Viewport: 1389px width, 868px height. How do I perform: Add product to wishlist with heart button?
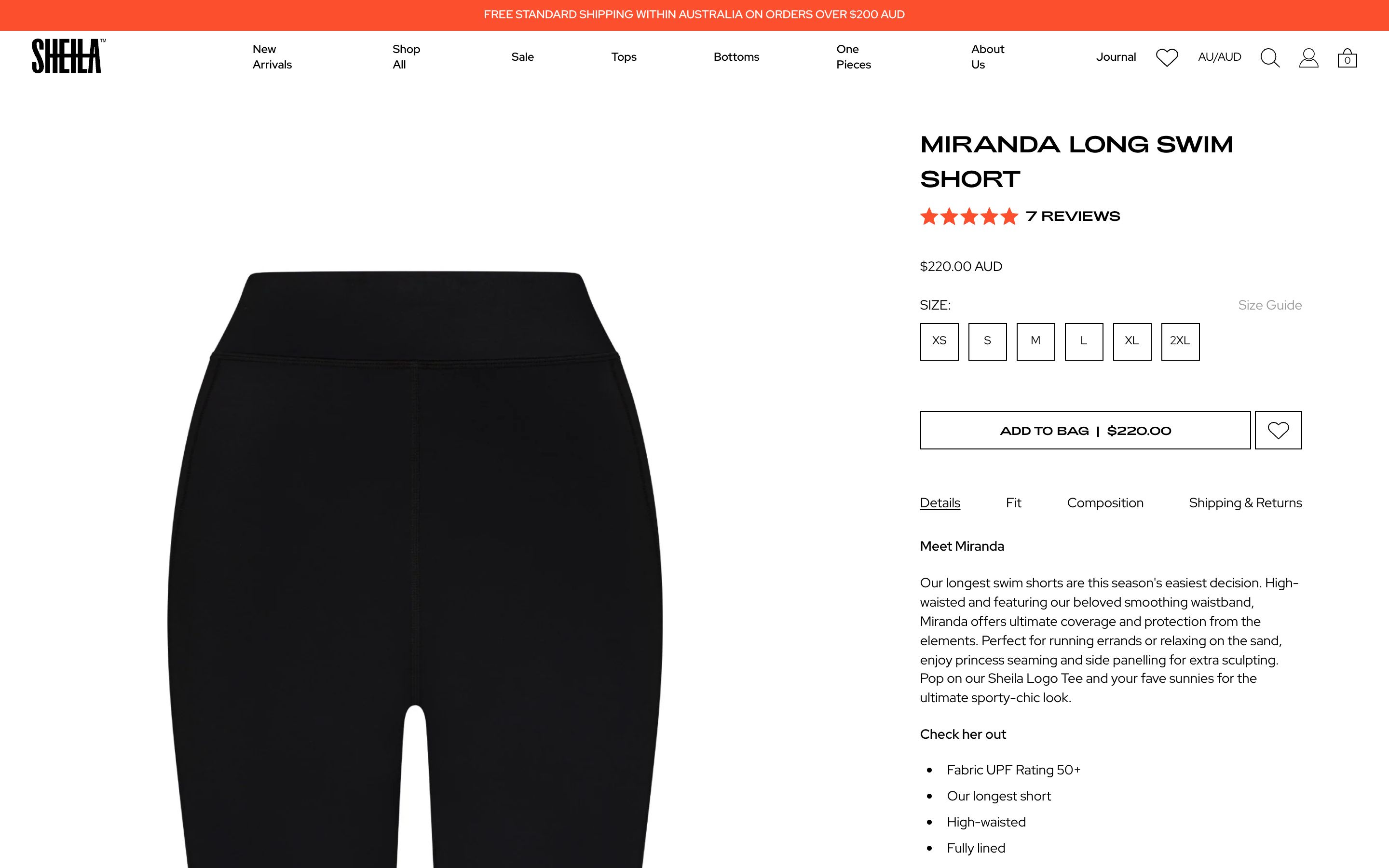tap(1278, 430)
